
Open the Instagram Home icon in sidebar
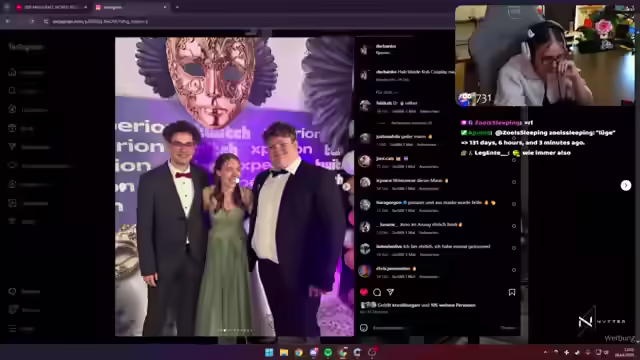pyautogui.click(x=12, y=72)
